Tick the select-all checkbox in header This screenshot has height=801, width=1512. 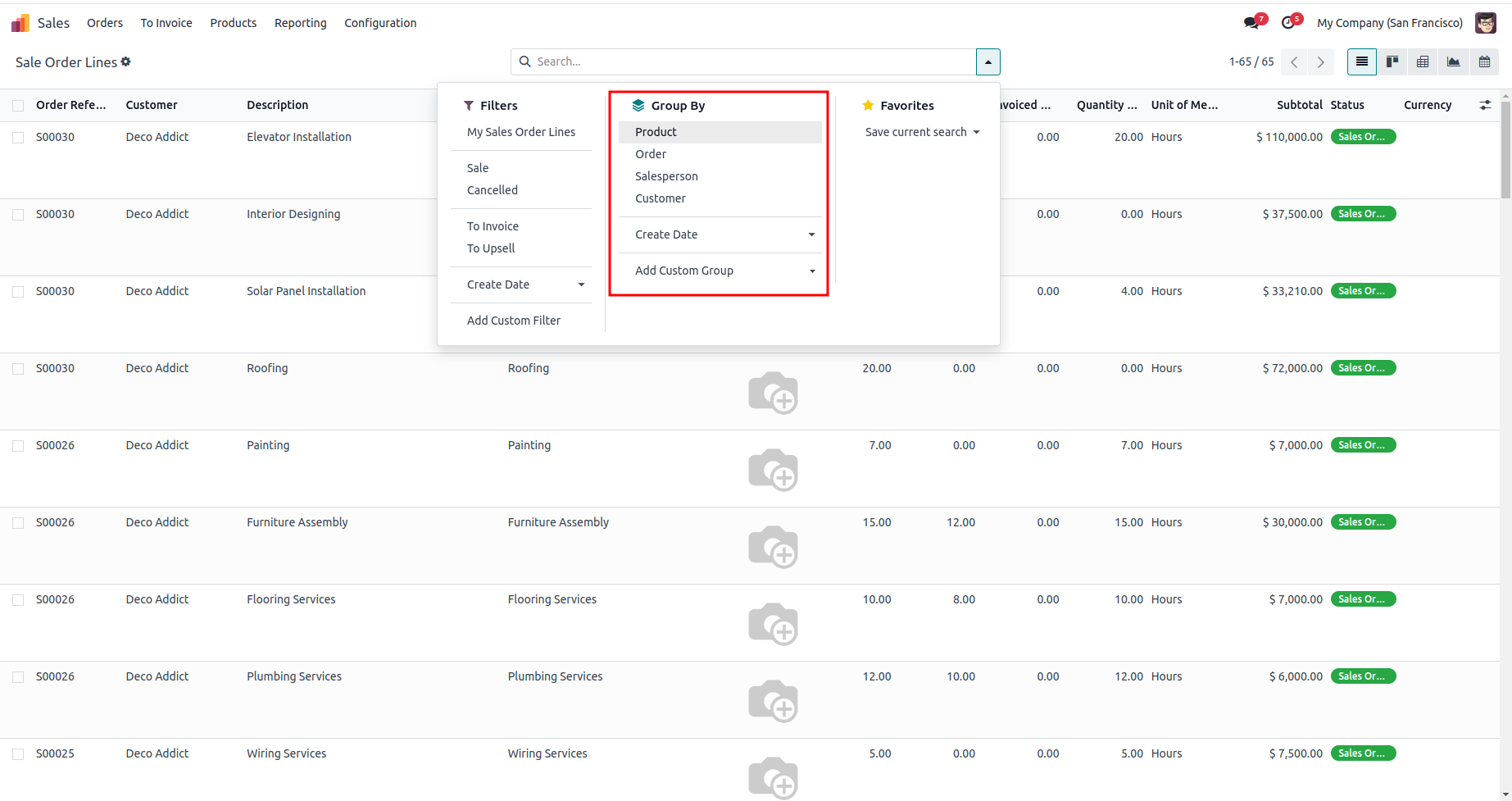coord(18,105)
